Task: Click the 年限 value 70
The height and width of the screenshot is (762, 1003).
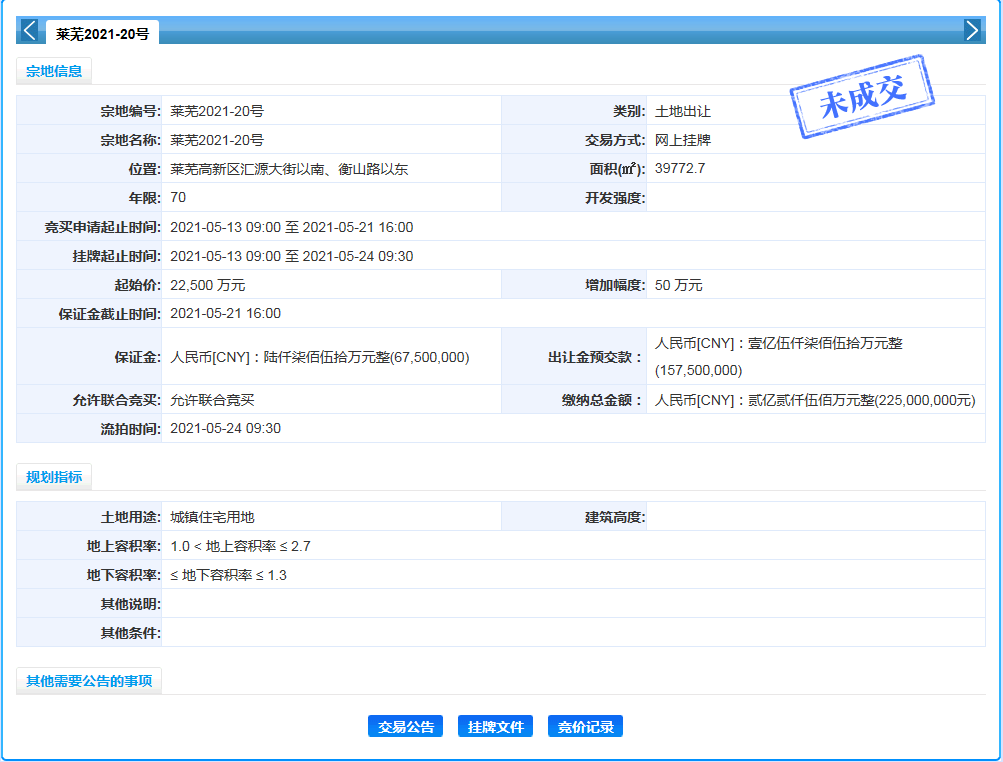Action: pos(178,198)
